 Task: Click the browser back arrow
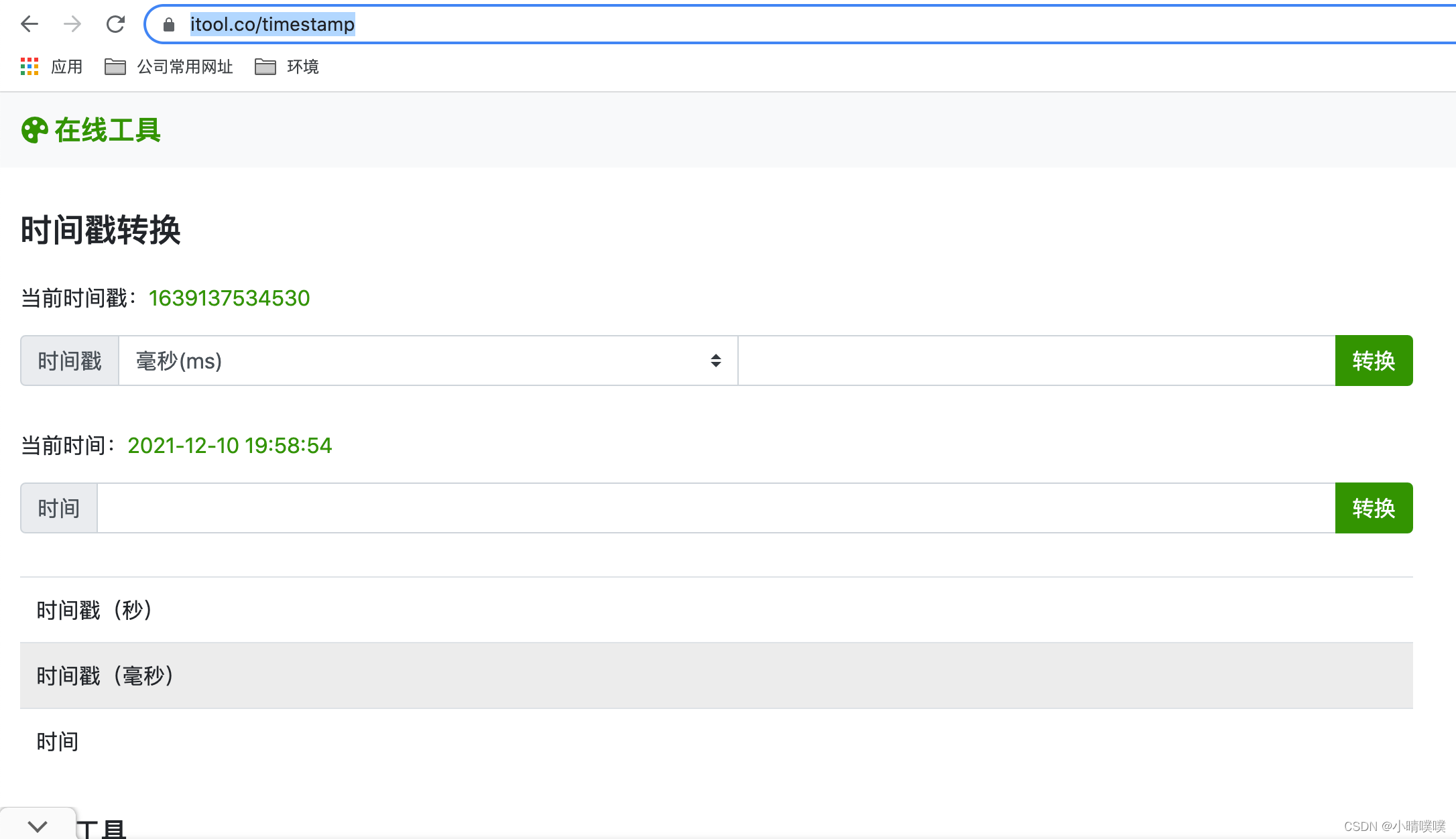pos(29,24)
